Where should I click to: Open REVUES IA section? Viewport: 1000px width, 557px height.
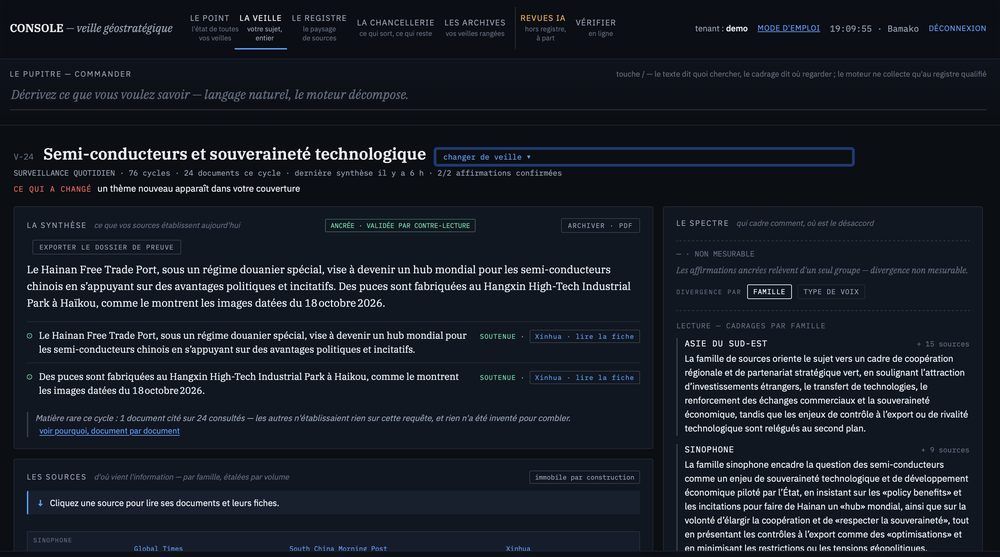pos(543,27)
